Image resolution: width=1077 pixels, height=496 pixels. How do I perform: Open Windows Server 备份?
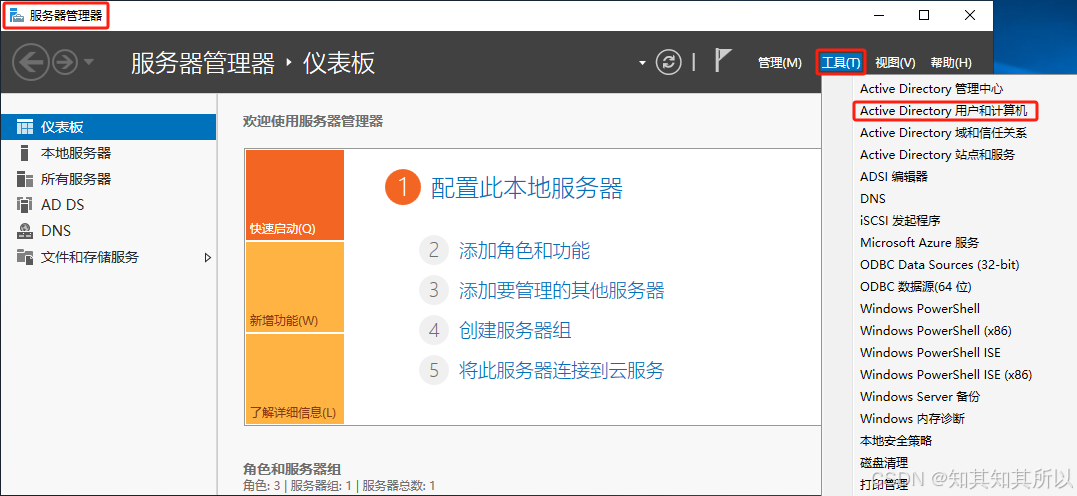[920, 396]
